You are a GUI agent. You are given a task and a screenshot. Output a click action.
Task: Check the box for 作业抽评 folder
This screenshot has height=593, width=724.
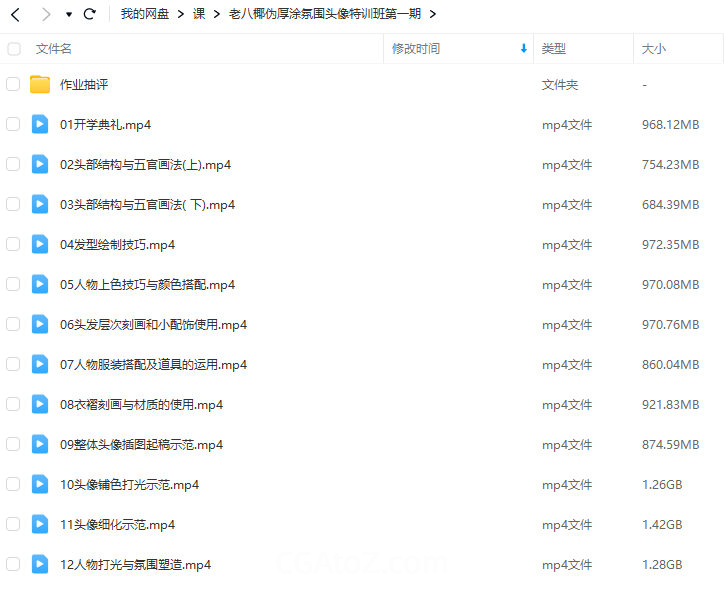[x=13, y=85]
